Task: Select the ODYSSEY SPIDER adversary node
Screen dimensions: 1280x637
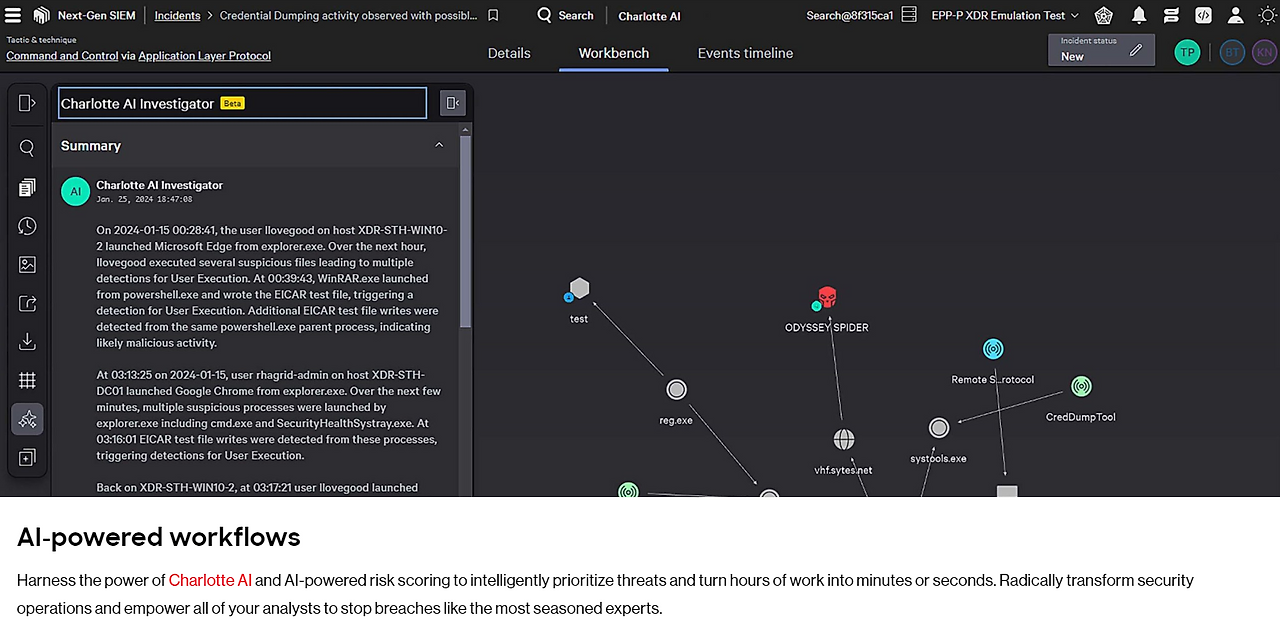Action: 826,297
